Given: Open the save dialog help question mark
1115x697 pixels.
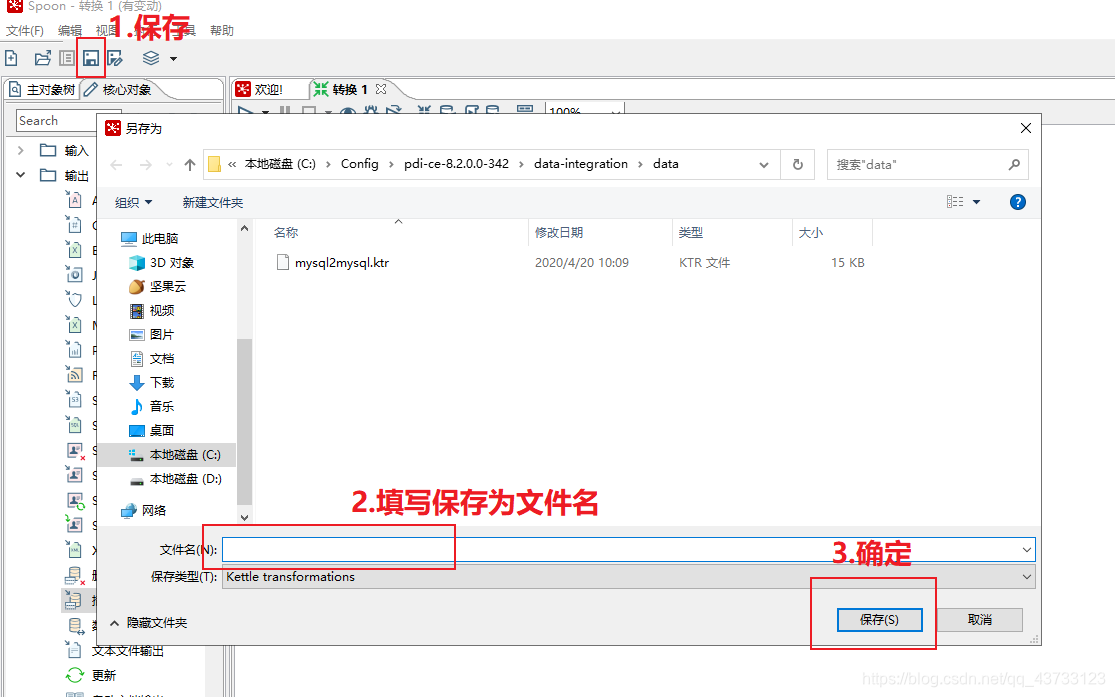Looking at the screenshot, I should (1017, 201).
